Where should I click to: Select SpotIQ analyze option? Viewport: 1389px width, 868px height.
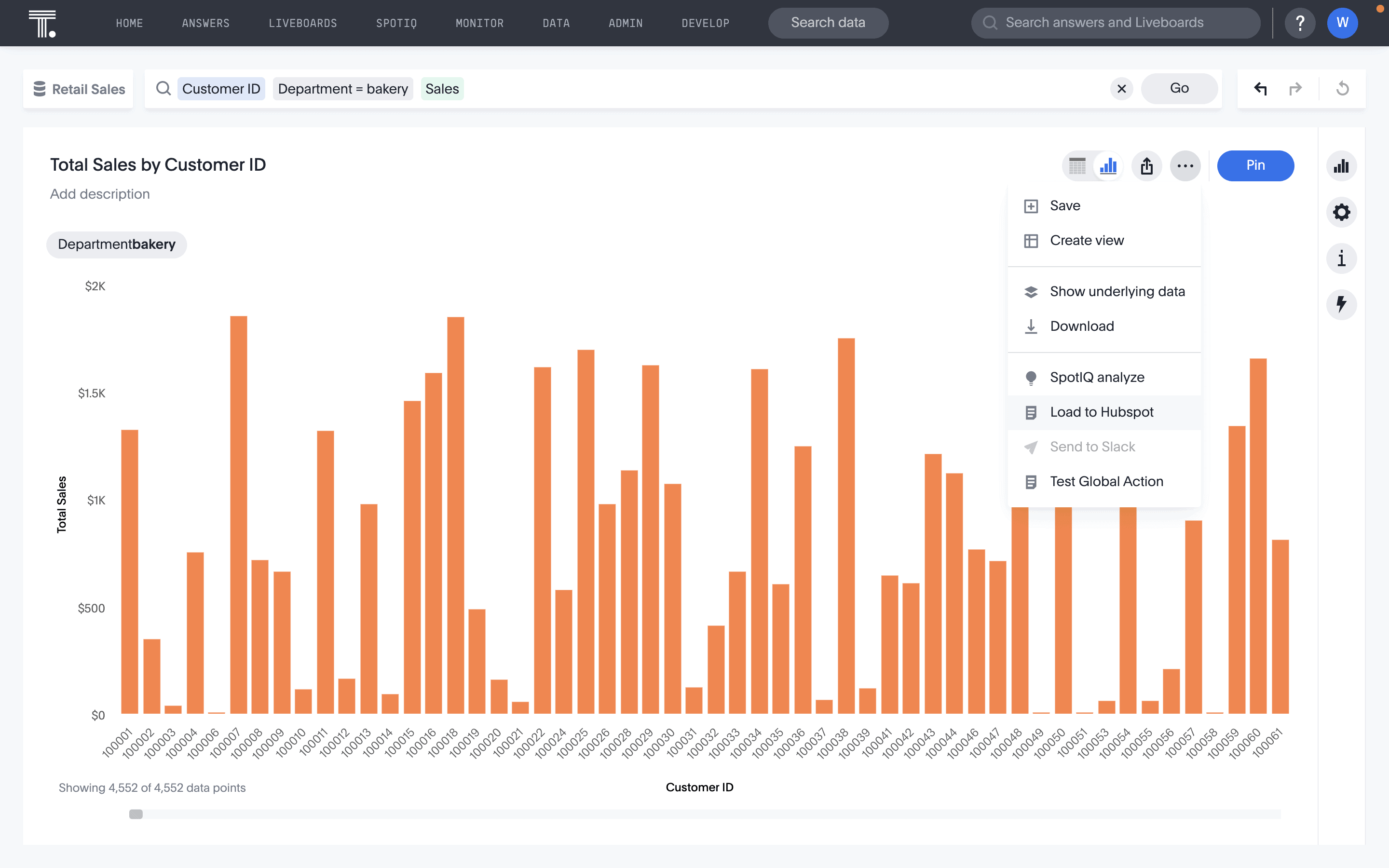click(x=1104, y=378)
